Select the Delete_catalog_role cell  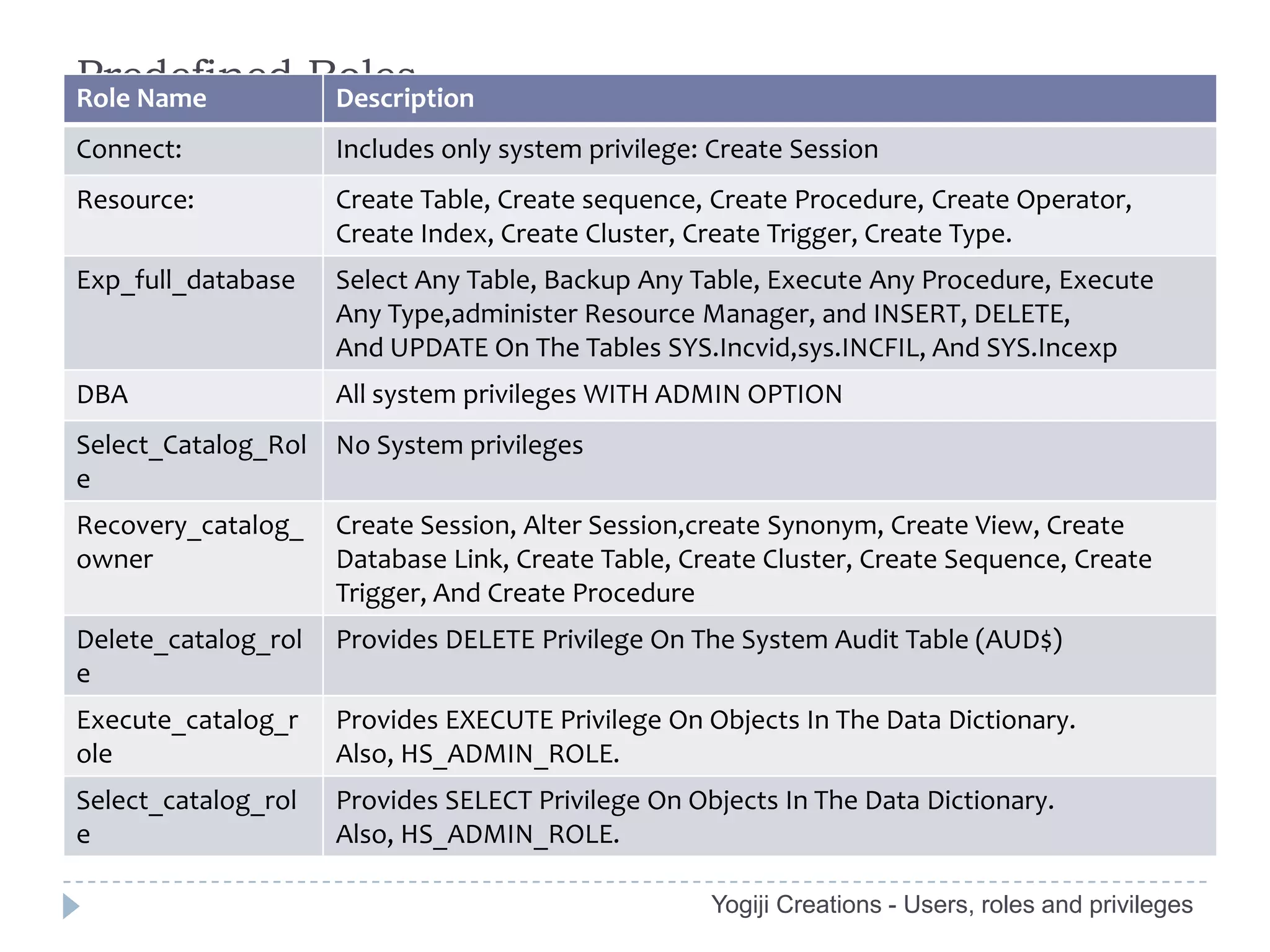[x=193, y=656]
